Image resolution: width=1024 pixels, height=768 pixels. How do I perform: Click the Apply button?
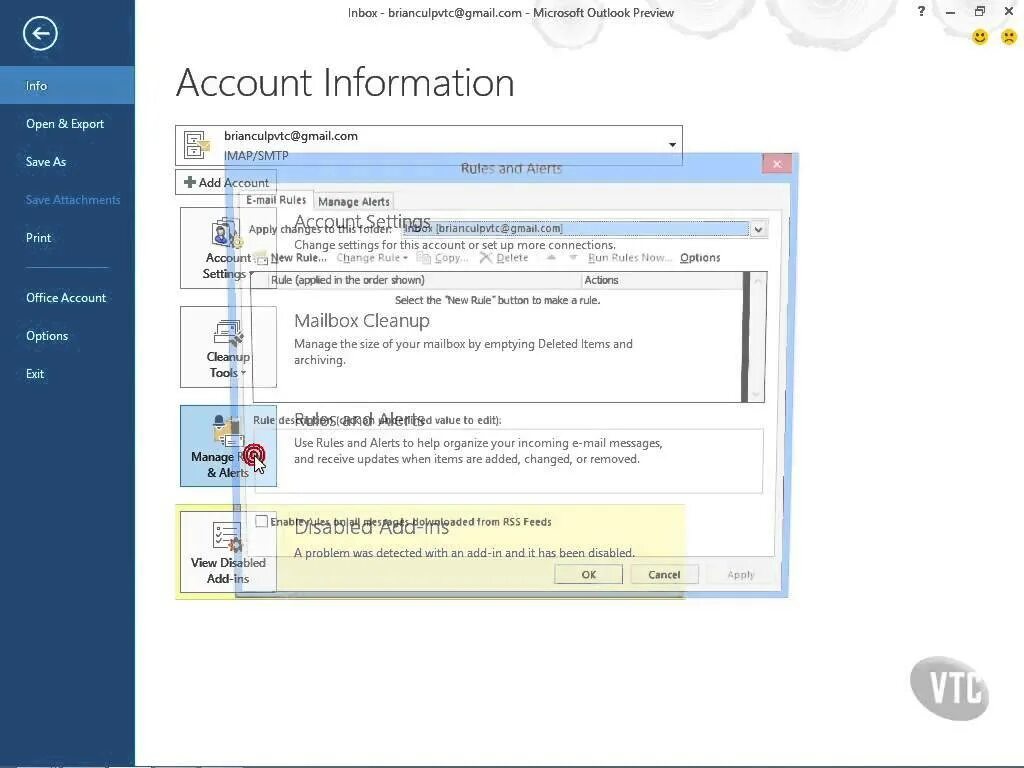coord(741,575)
